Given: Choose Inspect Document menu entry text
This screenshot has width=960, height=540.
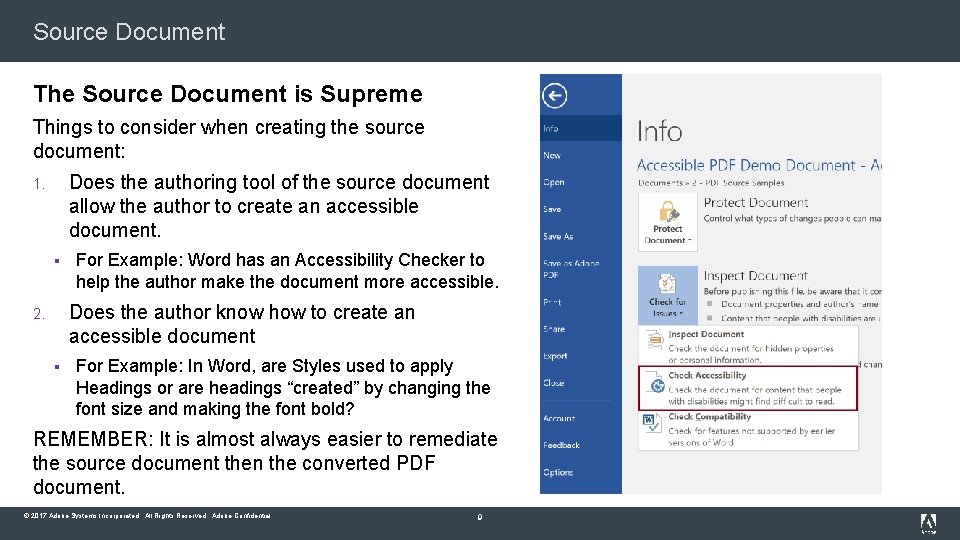Looking at the screenshot, I should tap(706, 334).
